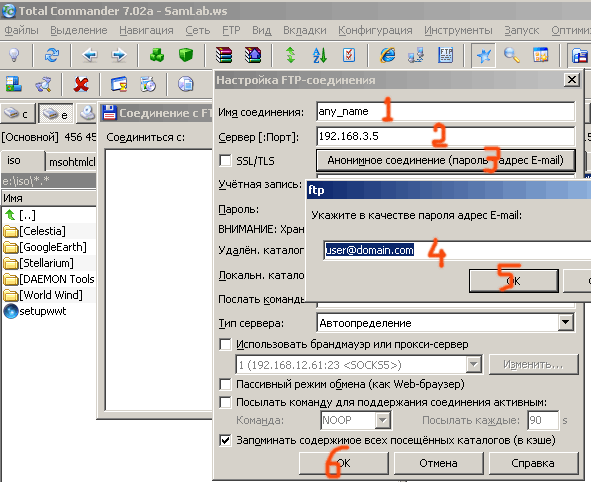Image resolution: width=591 pixels, height=482 pixels.
Task: Go forward with the right arrow icon
Action: tap(119, 55)
